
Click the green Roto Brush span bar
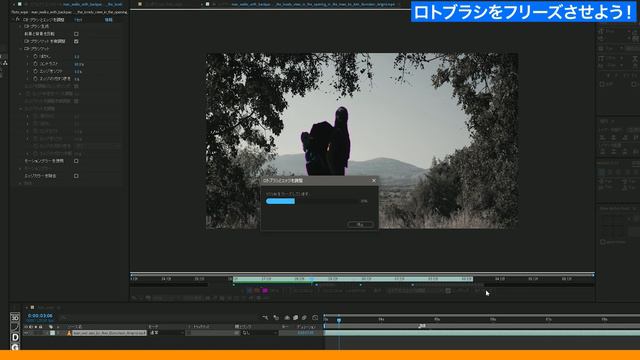point(353,280)
